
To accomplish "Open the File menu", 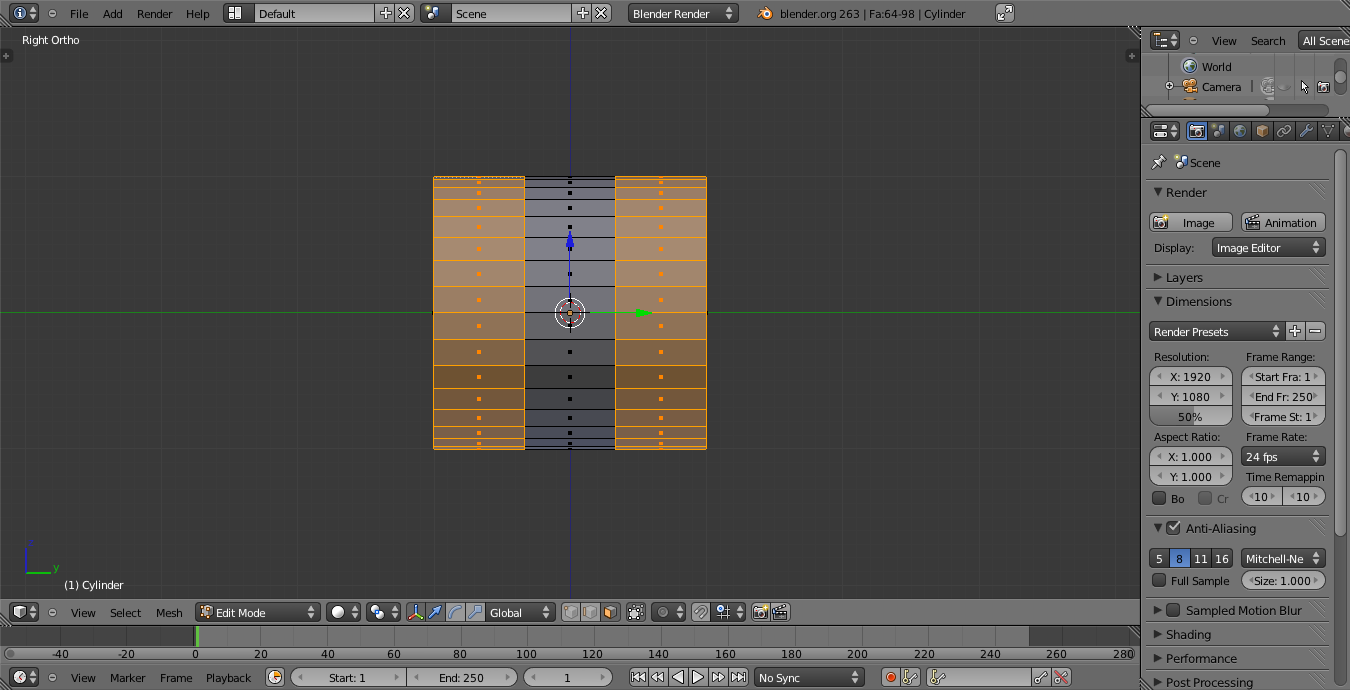I will click(79, 13).
